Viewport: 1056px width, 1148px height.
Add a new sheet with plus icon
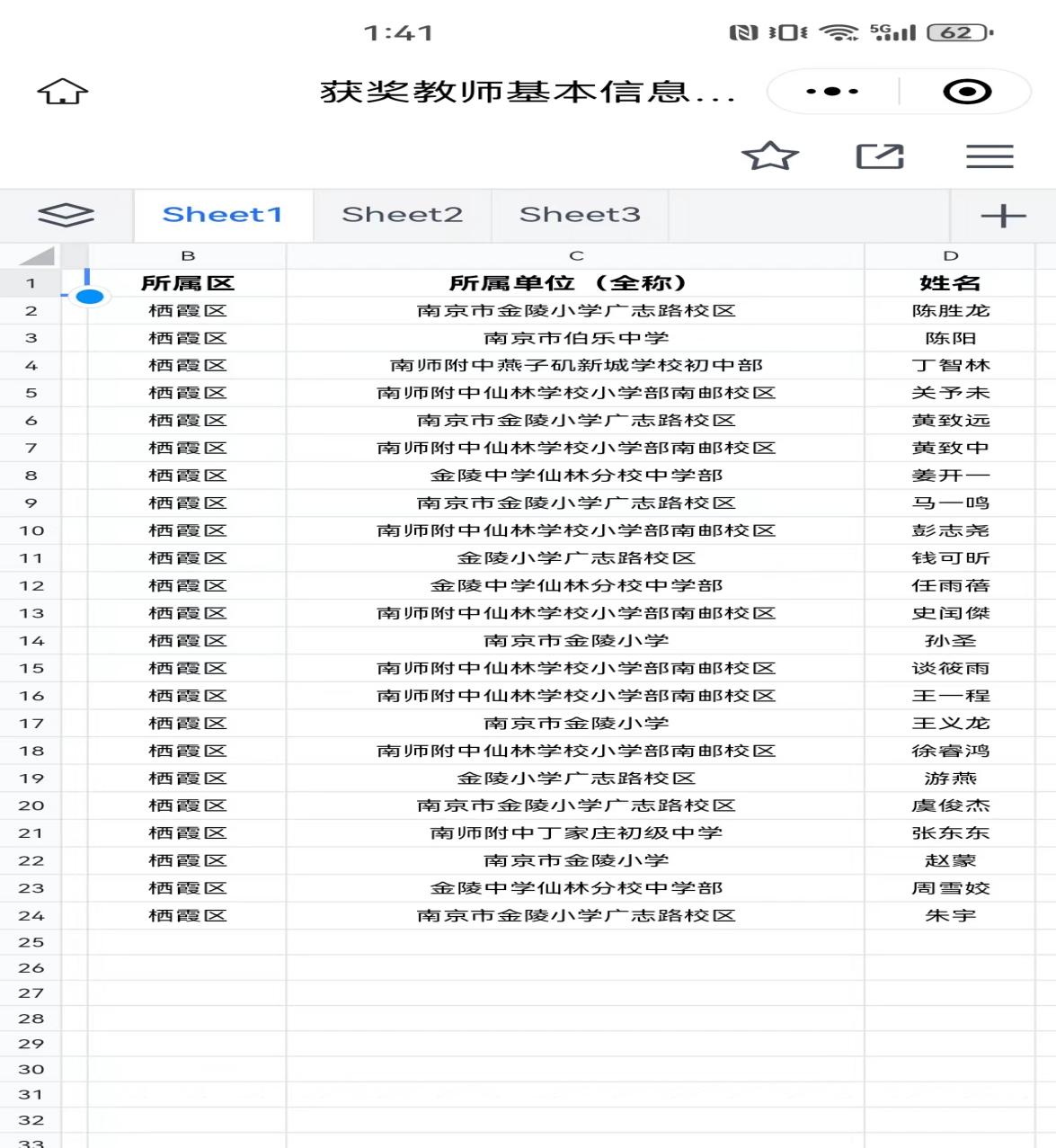point(1002,216)
